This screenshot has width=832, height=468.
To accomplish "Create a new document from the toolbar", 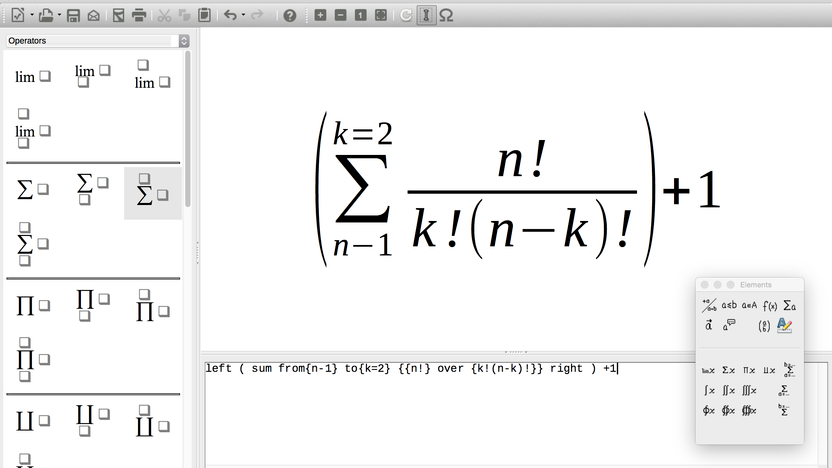I will click(18, 15).
